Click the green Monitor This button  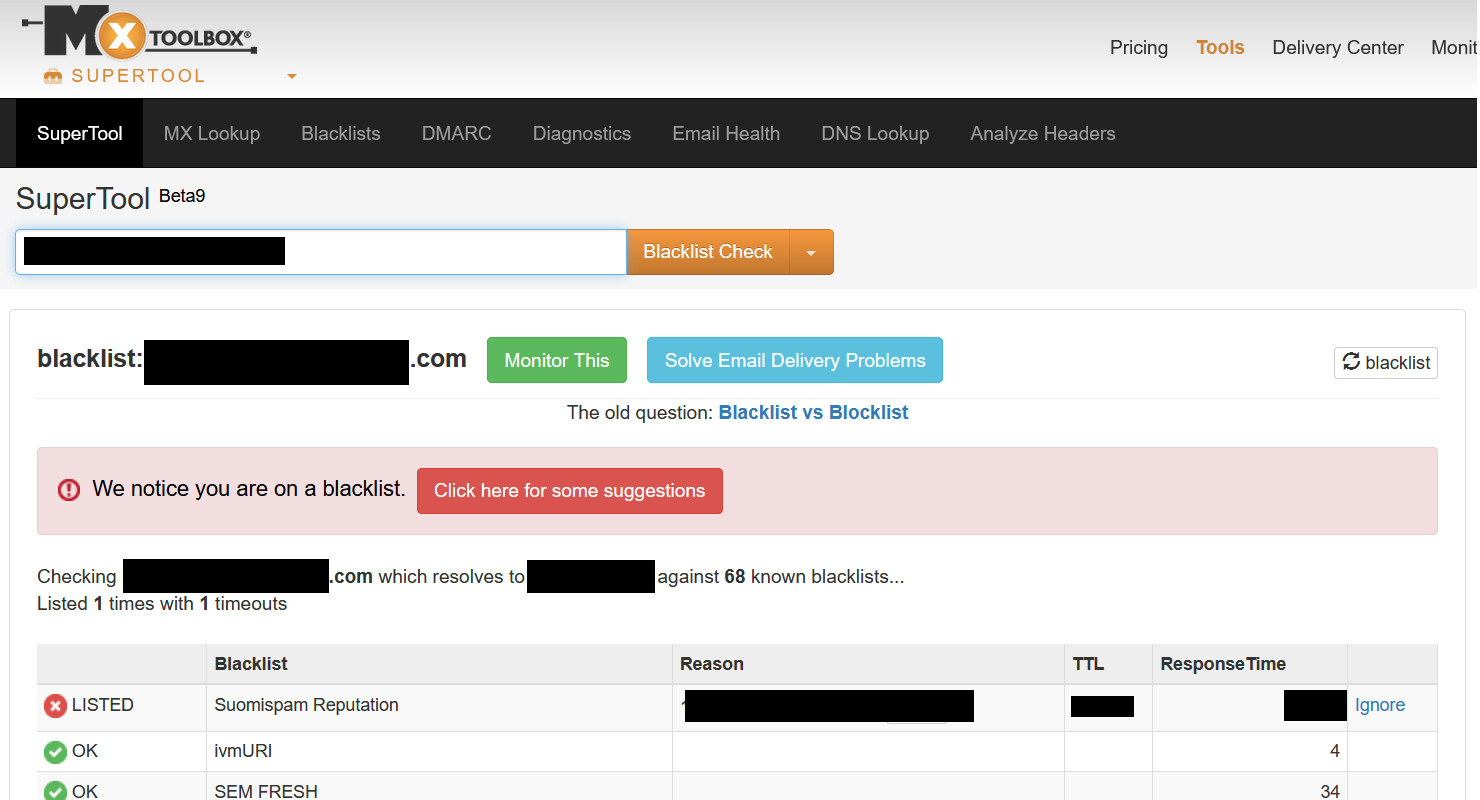557,360
